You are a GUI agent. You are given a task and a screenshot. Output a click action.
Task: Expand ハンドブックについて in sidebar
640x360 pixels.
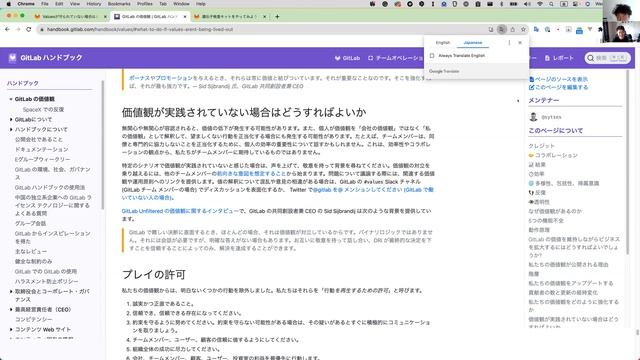11,129
